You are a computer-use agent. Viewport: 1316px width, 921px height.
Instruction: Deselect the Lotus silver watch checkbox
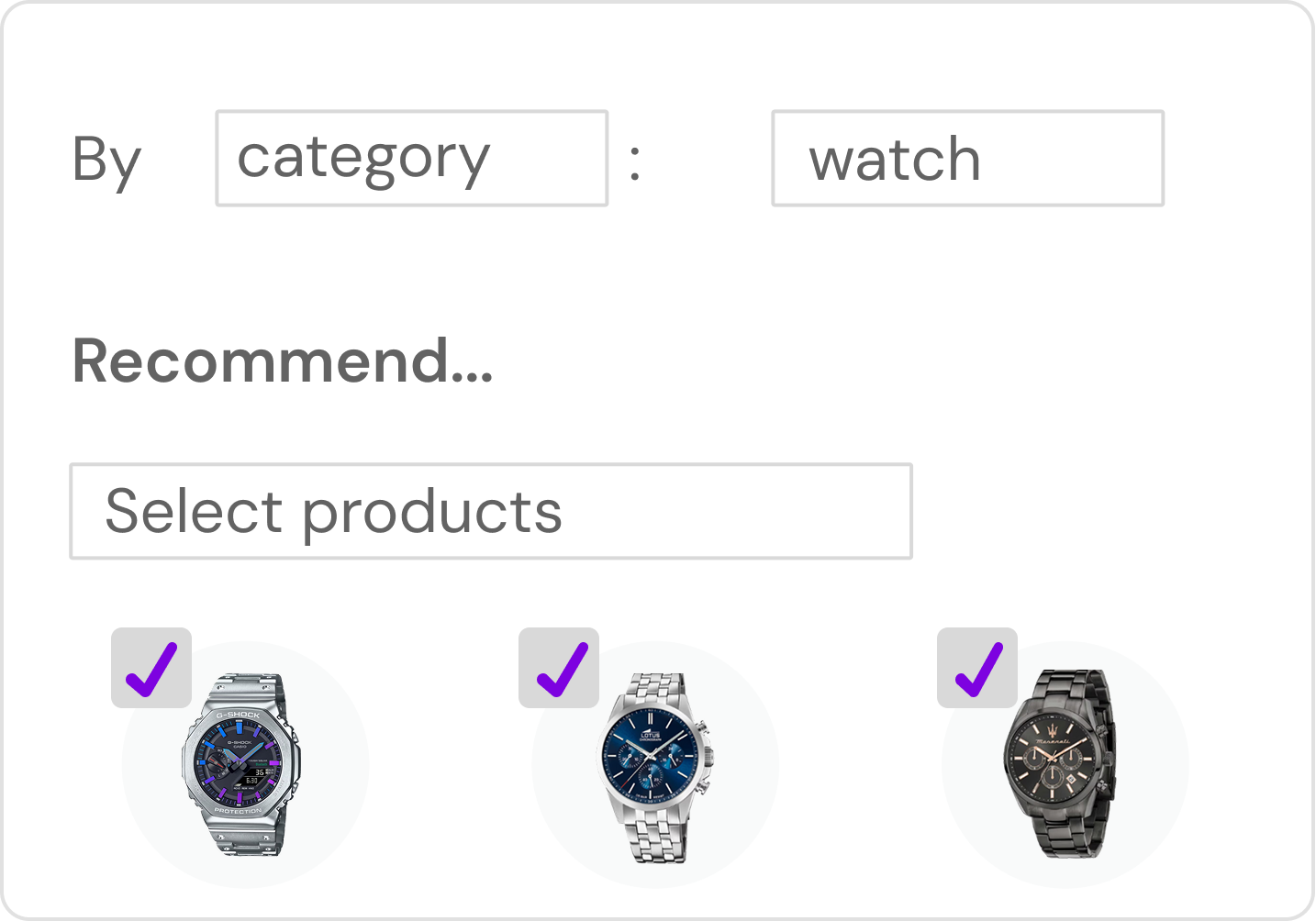tap(559, 668)
